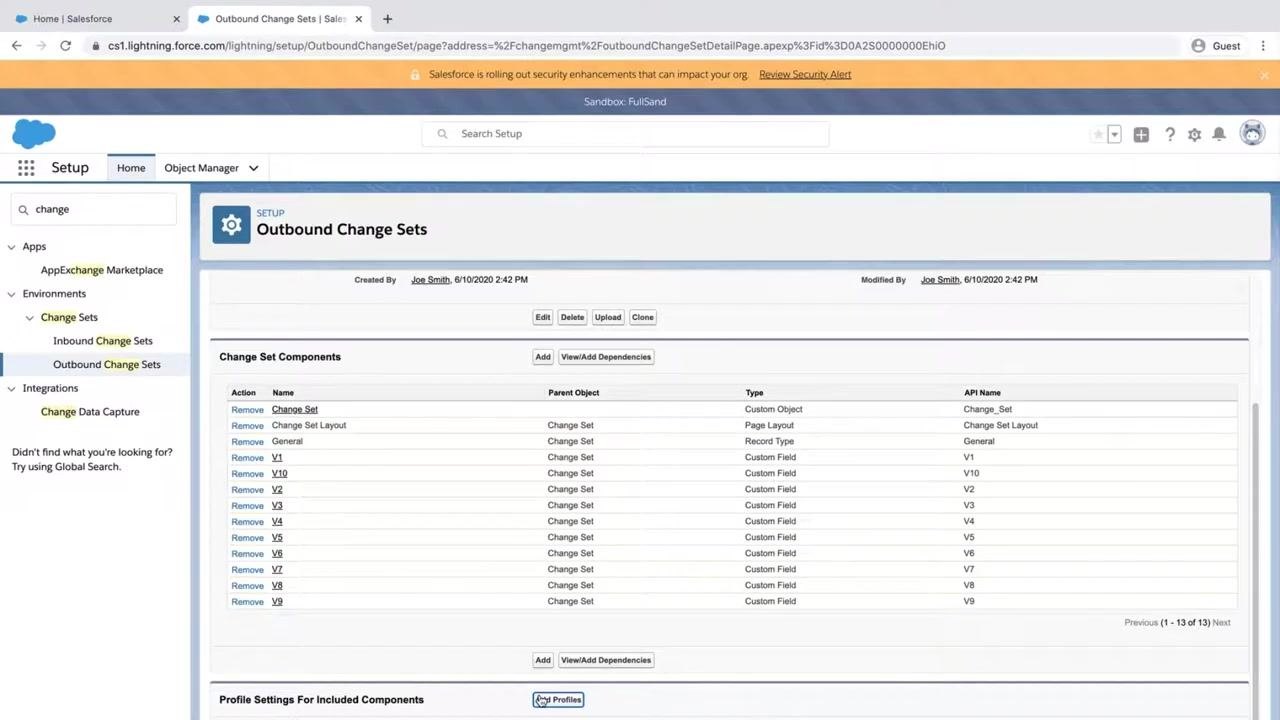Click the Next pagination link
1280x720 pixels.
tap(1221, 622)
